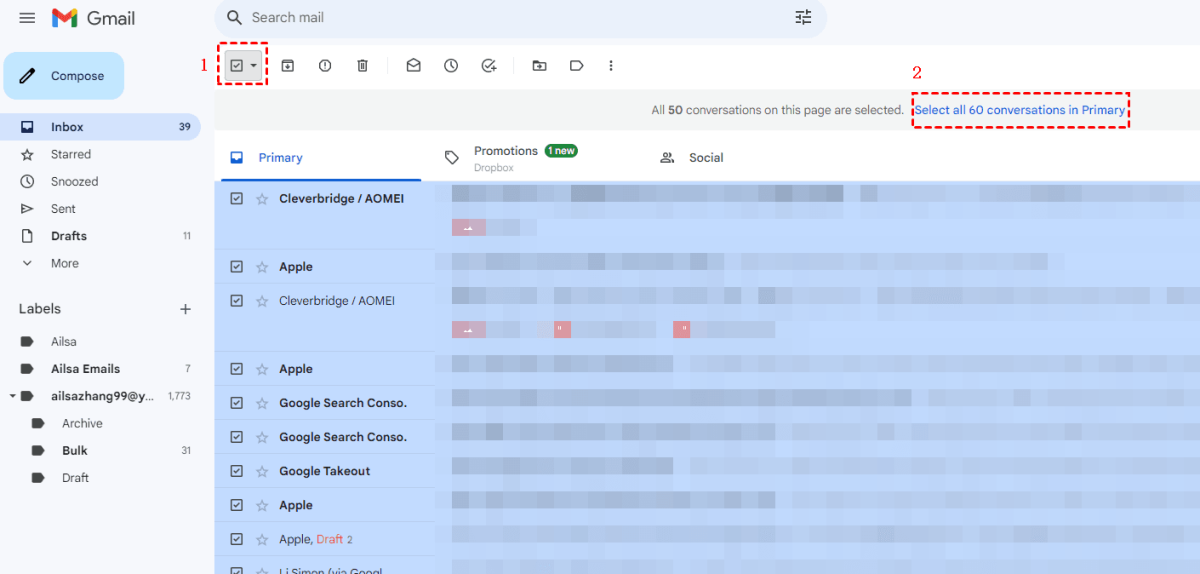
Task: Click the Social people icon
Action: 667,158
